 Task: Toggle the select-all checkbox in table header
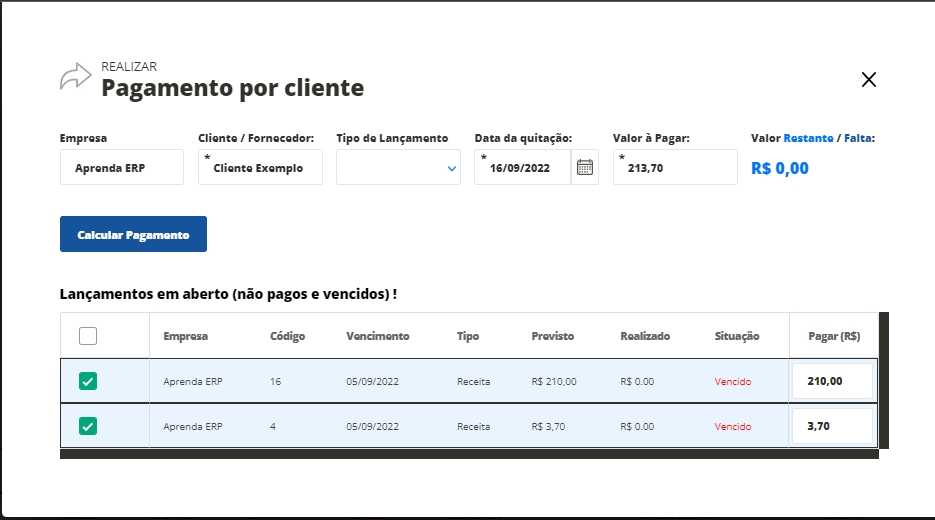(88, 336)
